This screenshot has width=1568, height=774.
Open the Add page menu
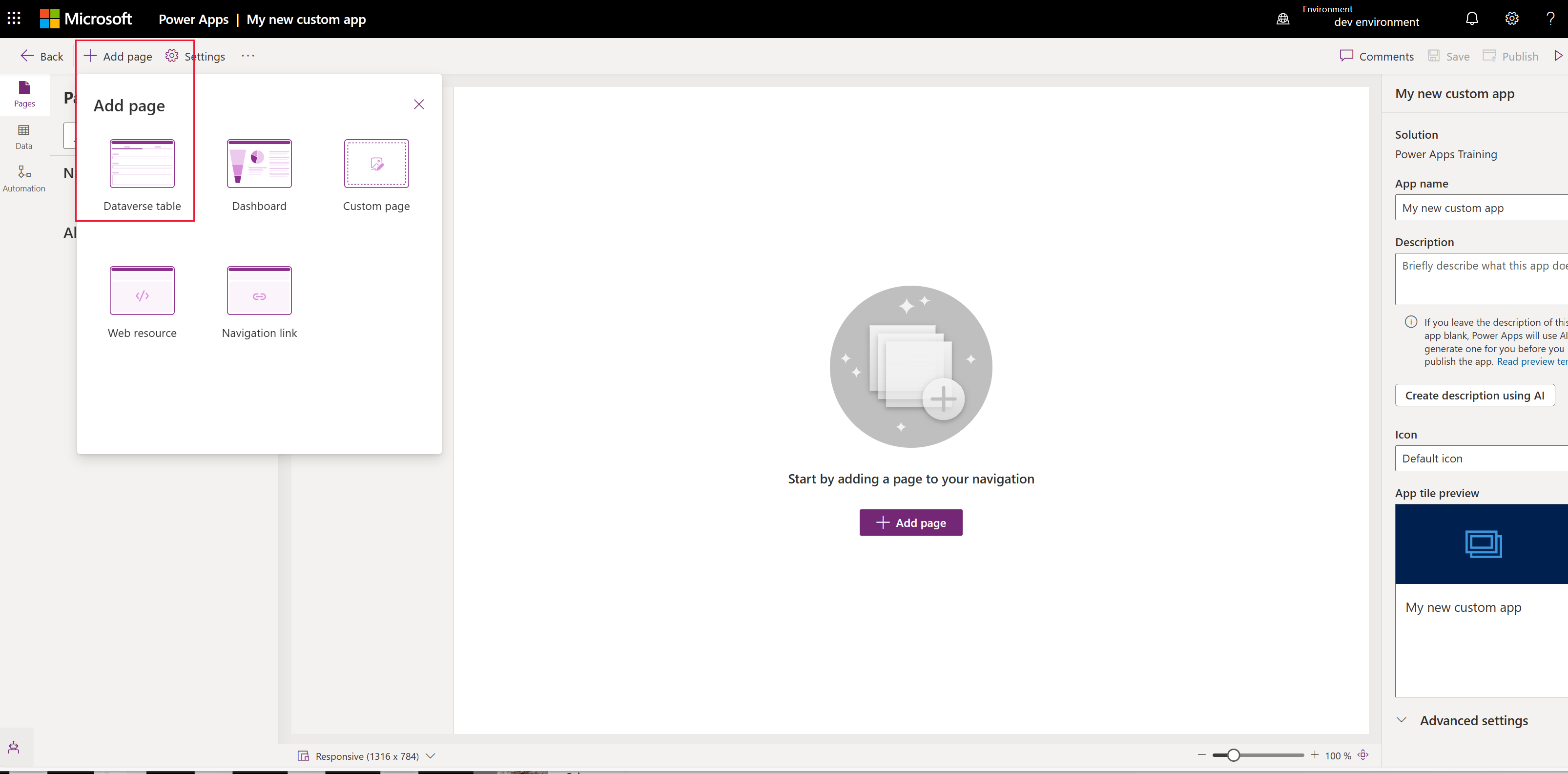click(117, 56)
